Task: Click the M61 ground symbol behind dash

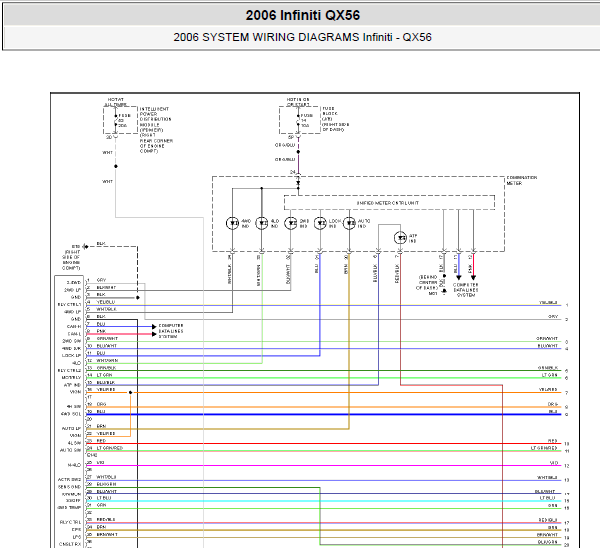Action: tap(444, 292)
